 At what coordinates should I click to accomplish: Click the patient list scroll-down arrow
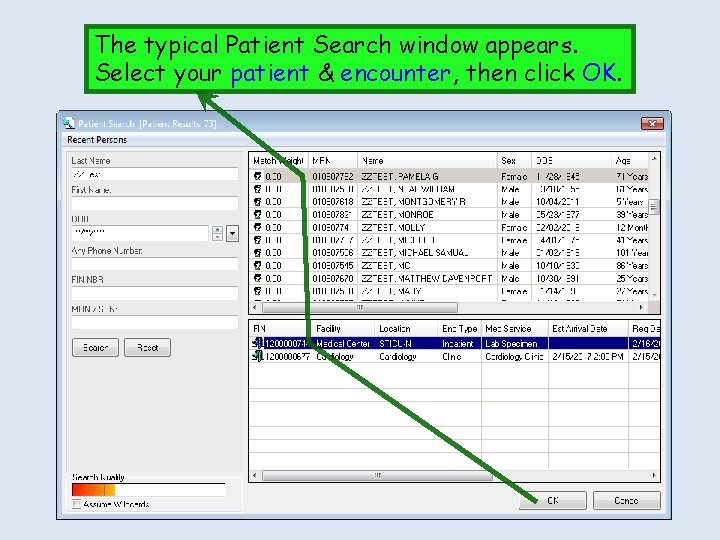click(x=654, y=295)
